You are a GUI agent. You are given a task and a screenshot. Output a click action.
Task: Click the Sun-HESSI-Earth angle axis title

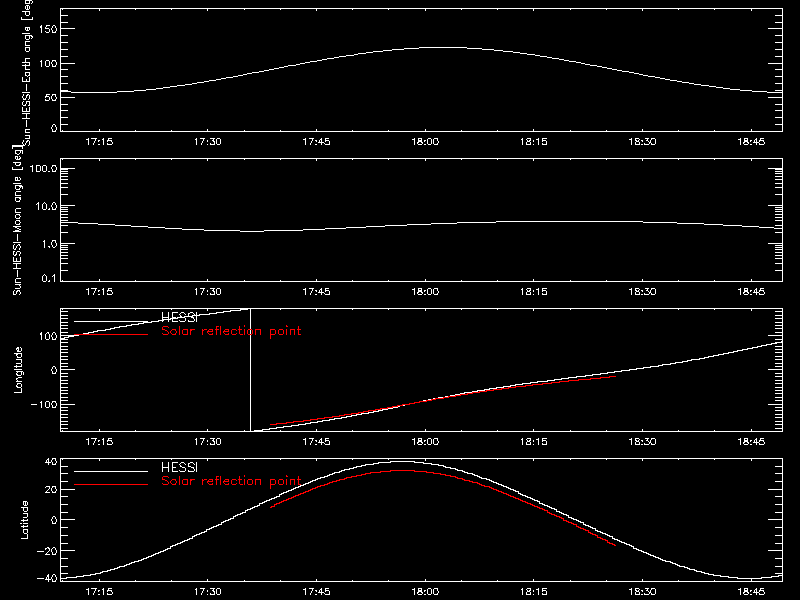tap(27, 73)
